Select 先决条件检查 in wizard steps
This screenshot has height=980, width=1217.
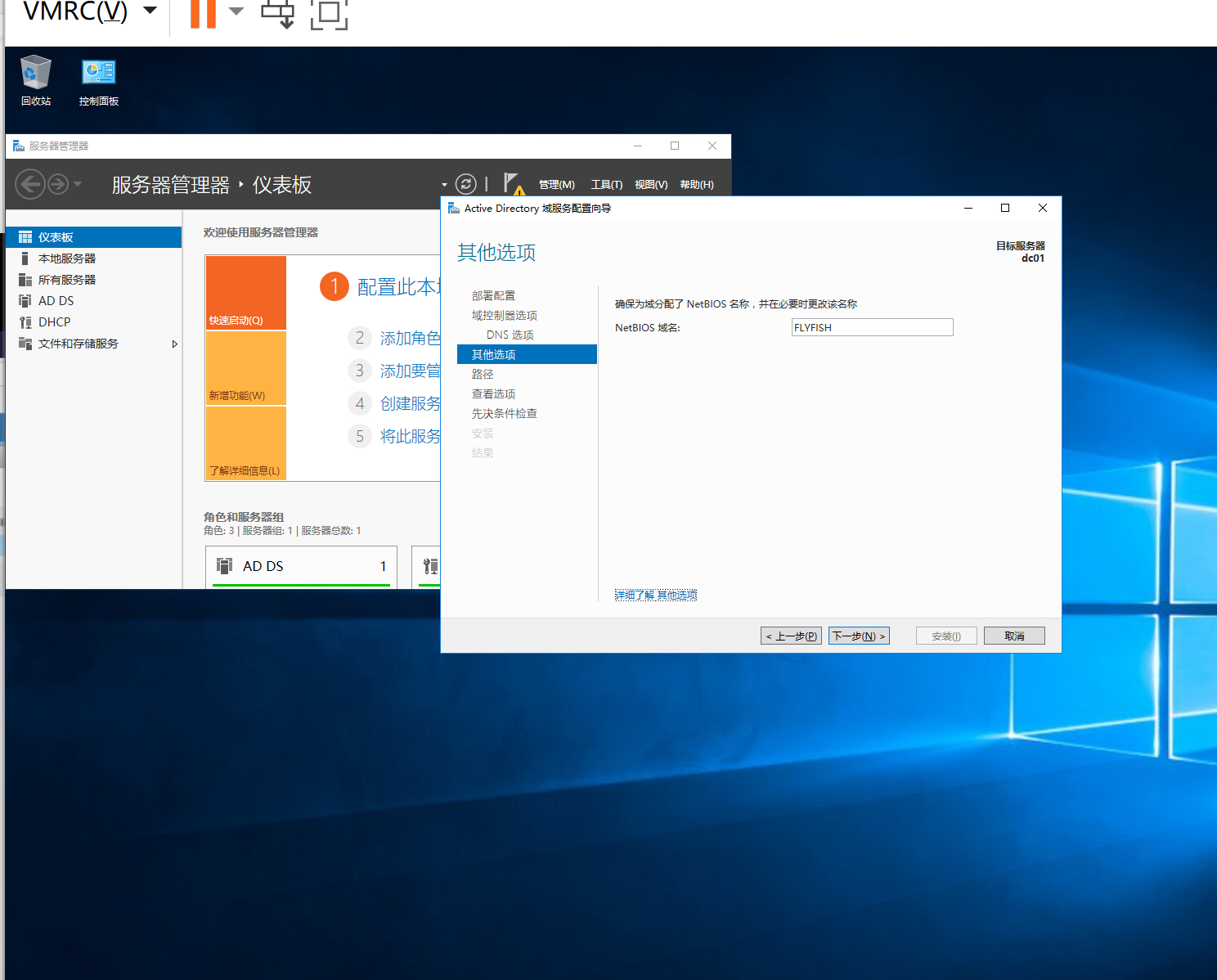pos(504,413)
